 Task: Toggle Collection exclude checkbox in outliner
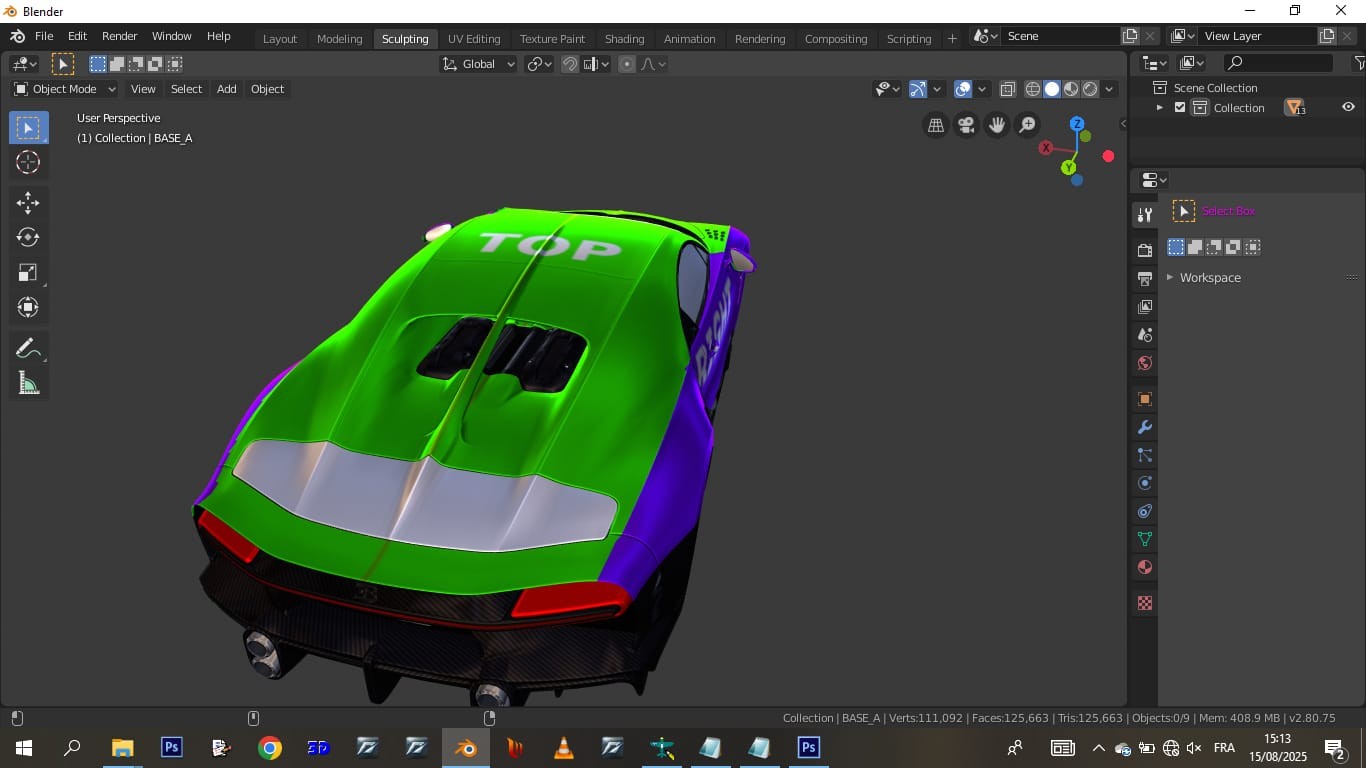[1180, 108]
